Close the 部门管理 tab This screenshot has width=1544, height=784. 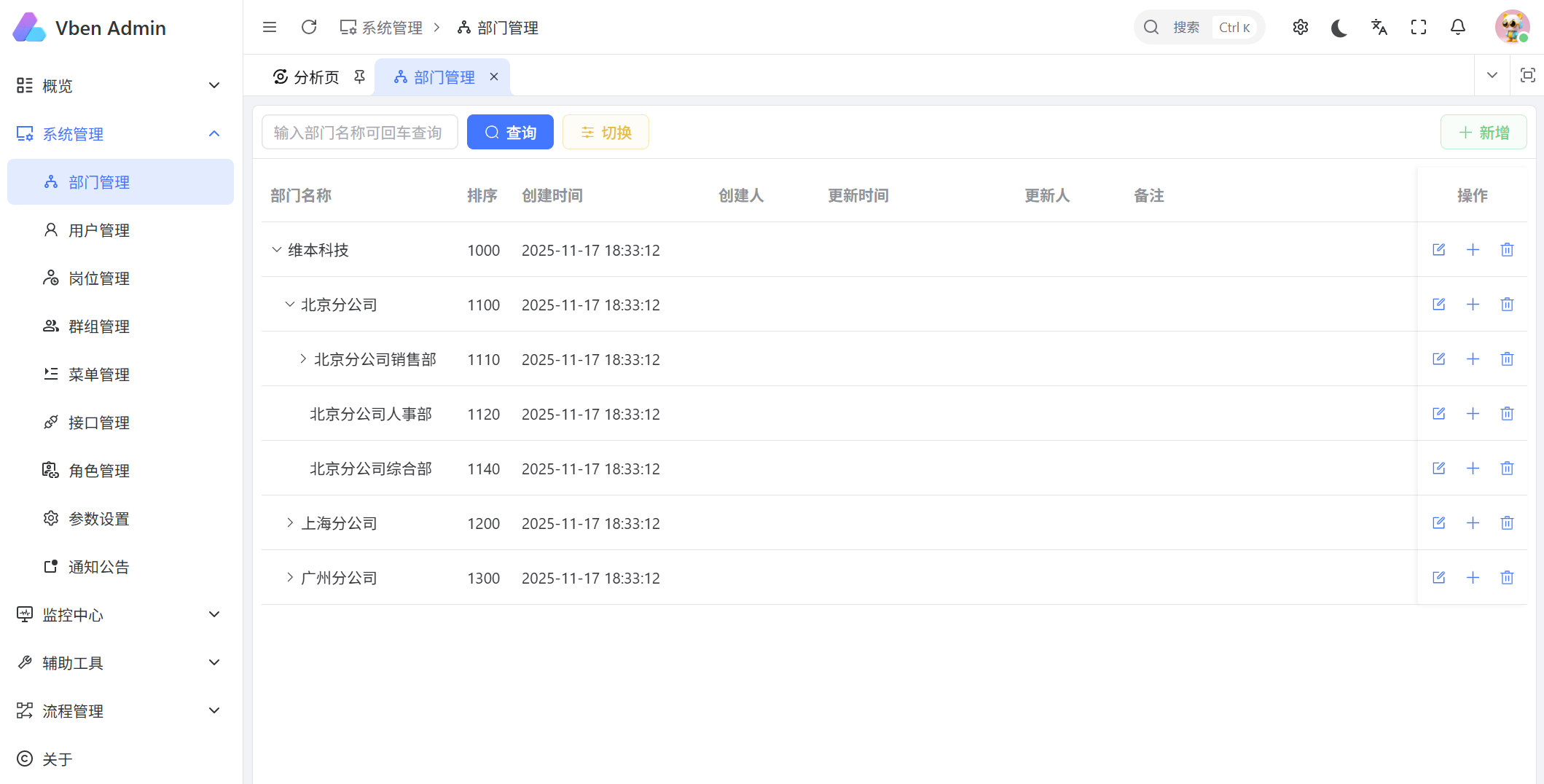coord(494,77)
